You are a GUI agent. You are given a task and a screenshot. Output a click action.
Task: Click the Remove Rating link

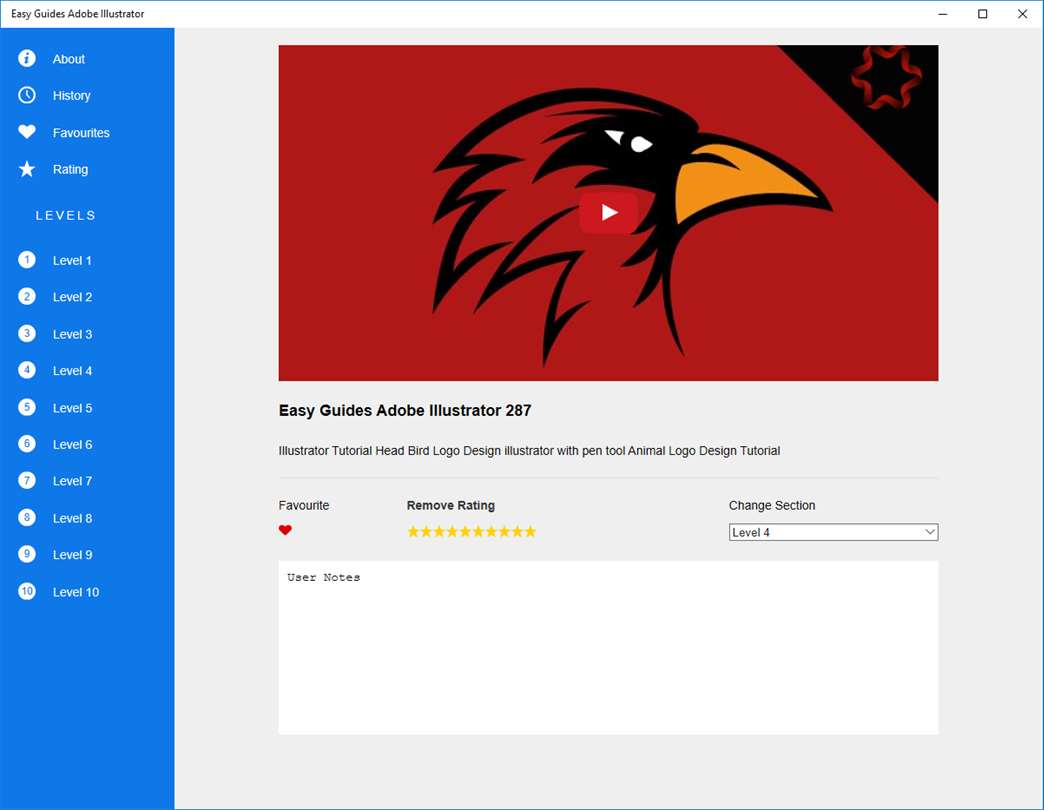450,506
